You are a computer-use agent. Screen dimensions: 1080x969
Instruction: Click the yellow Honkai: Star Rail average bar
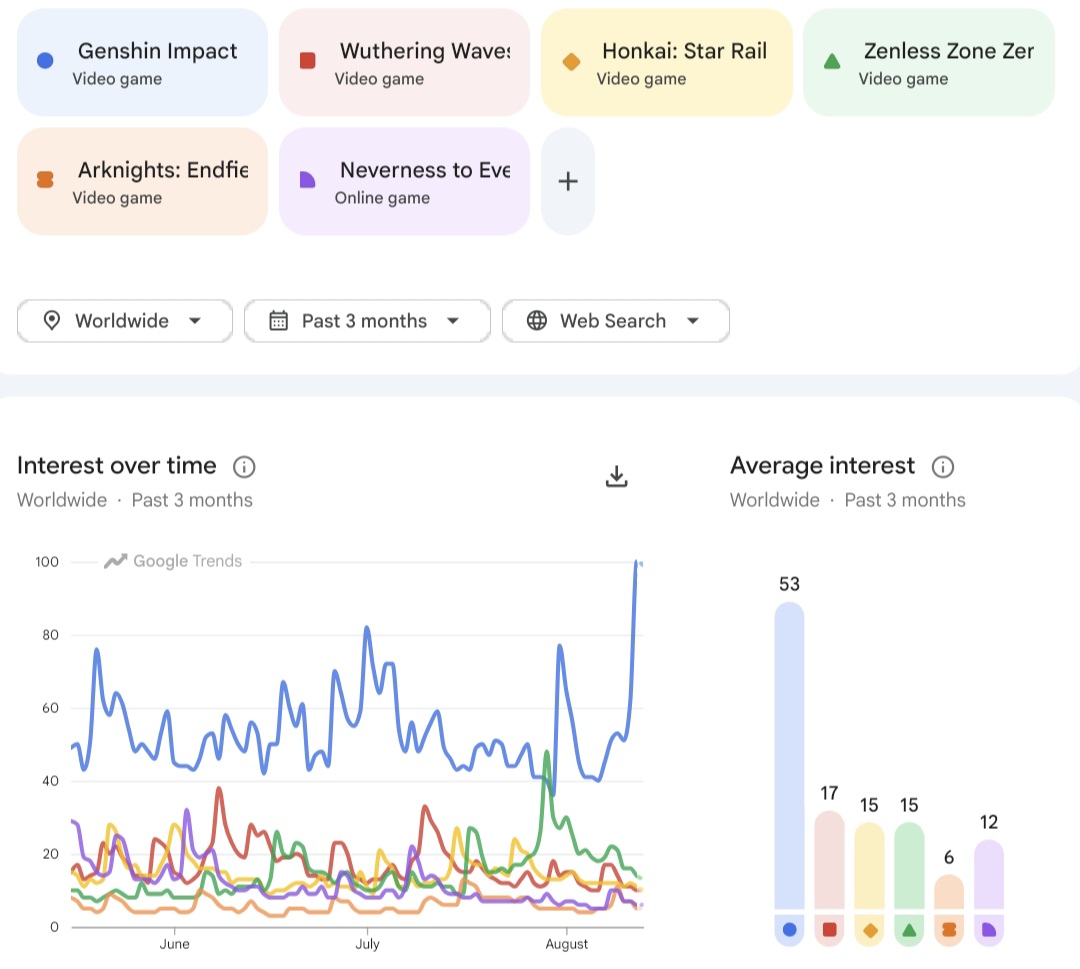tap(869, 866)
